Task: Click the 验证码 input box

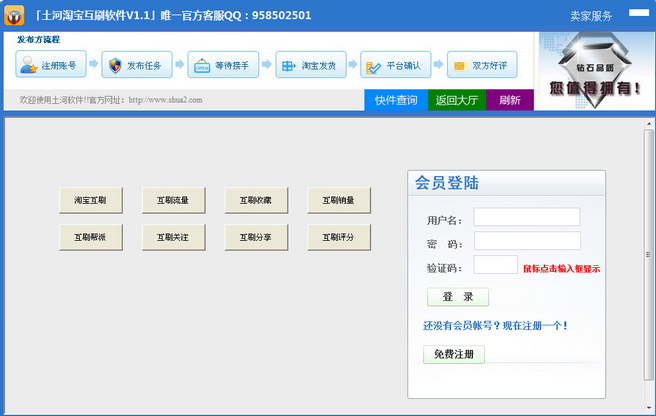Action: [x=495, y=264]
